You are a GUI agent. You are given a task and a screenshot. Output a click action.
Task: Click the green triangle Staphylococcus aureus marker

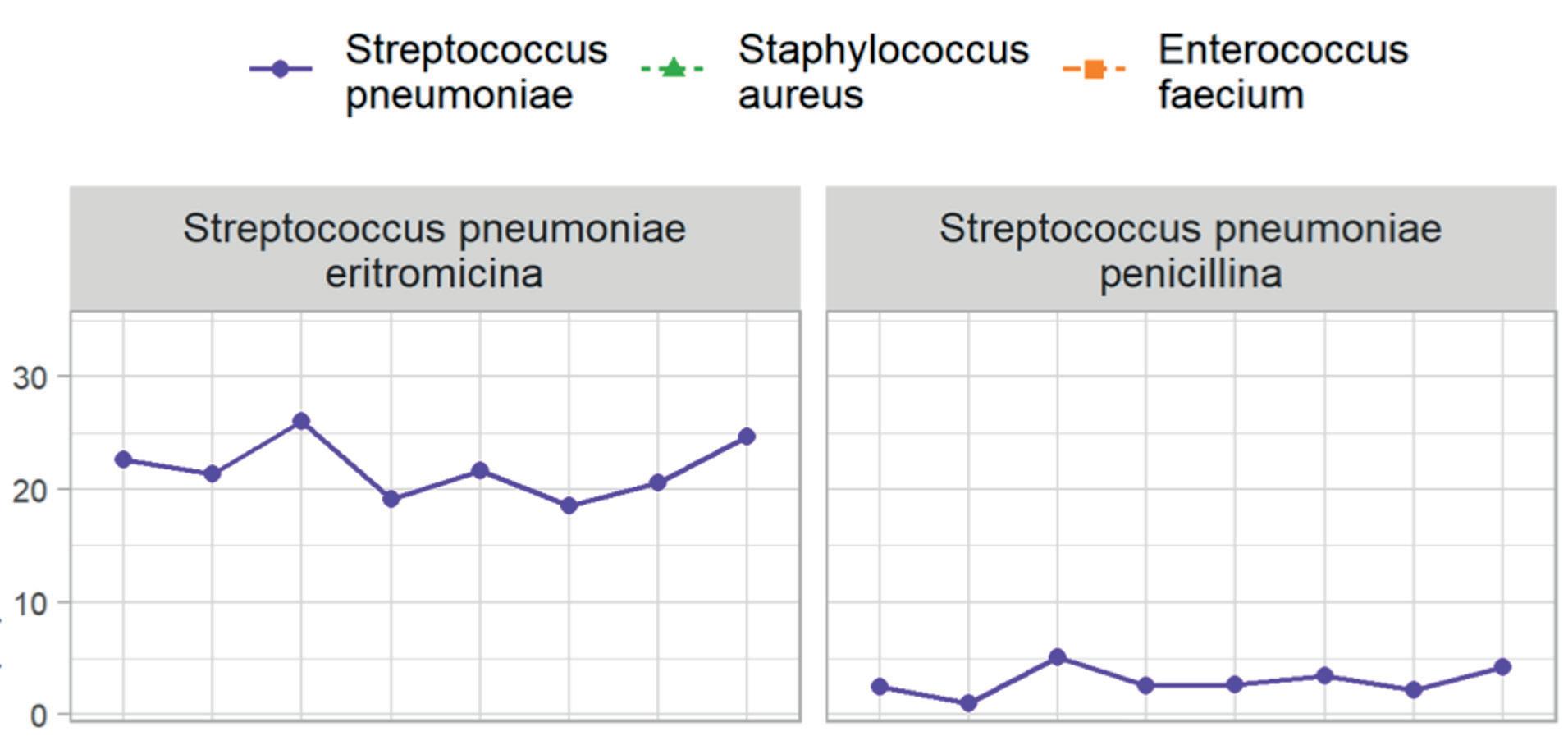(672, 67)
